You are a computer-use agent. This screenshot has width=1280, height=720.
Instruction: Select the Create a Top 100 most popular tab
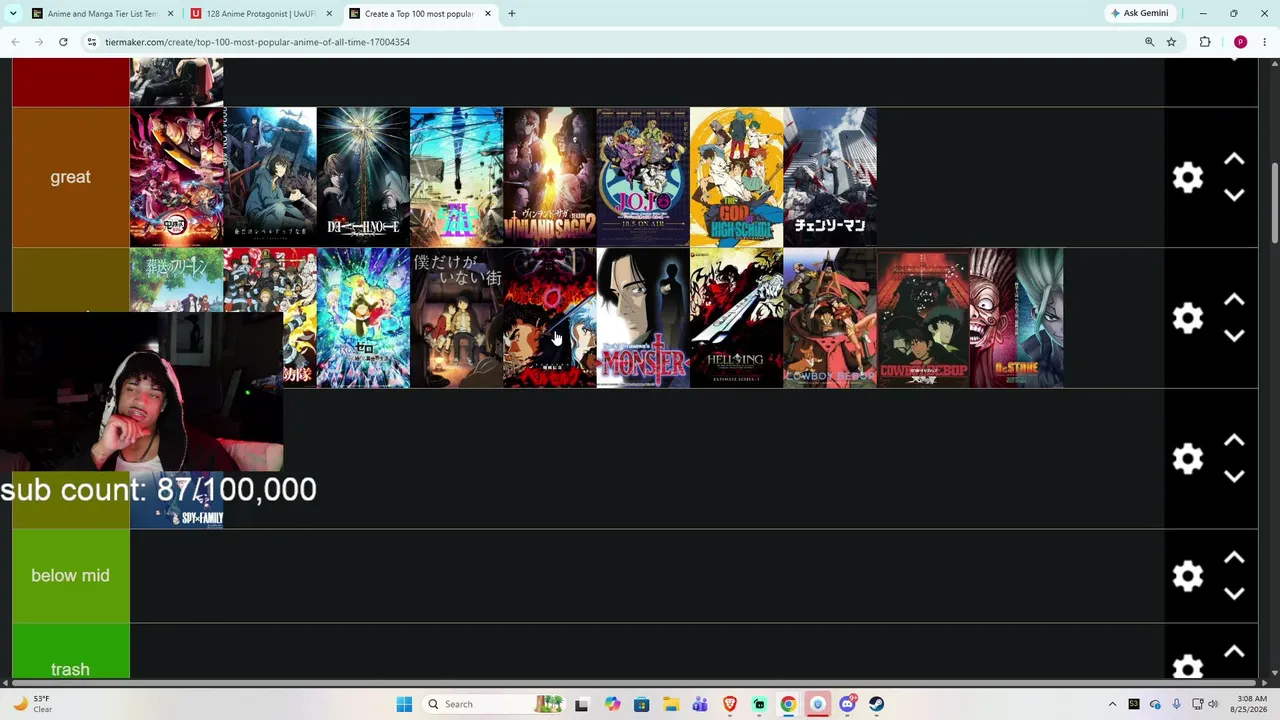(420, 14)
